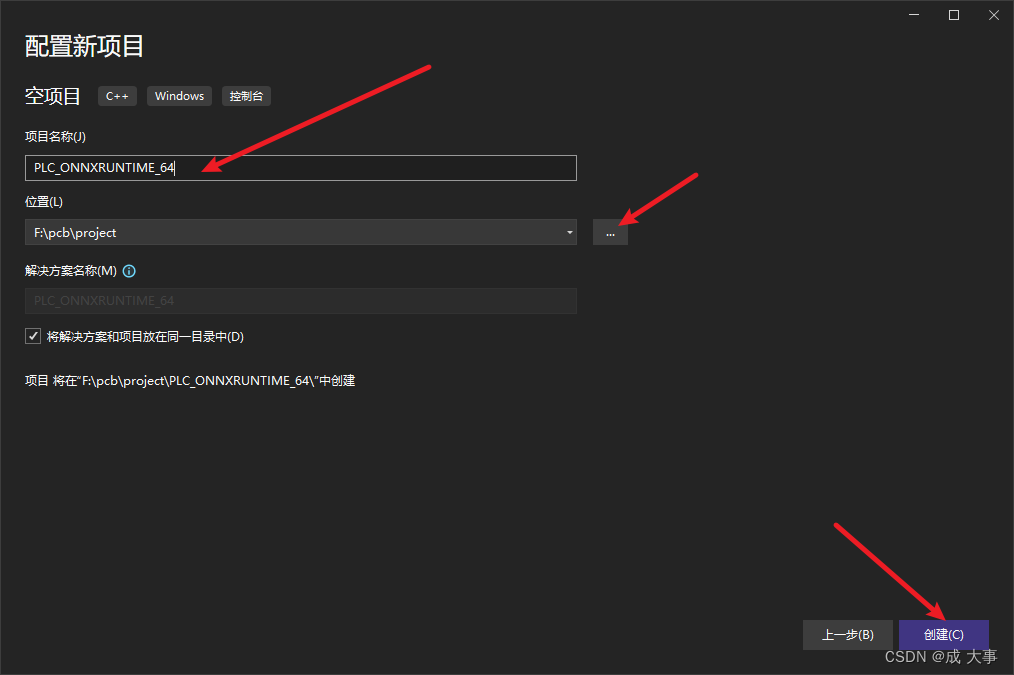Expand the location history combo box
Image resolution: width=1014 pixels, height=675 pixels.
569,232
